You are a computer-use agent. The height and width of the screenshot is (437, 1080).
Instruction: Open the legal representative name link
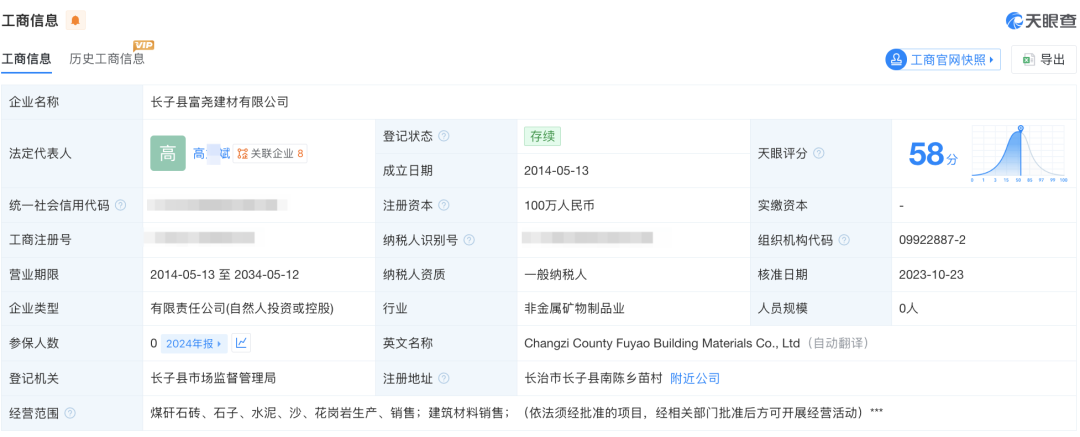click(x=211, y=153)
